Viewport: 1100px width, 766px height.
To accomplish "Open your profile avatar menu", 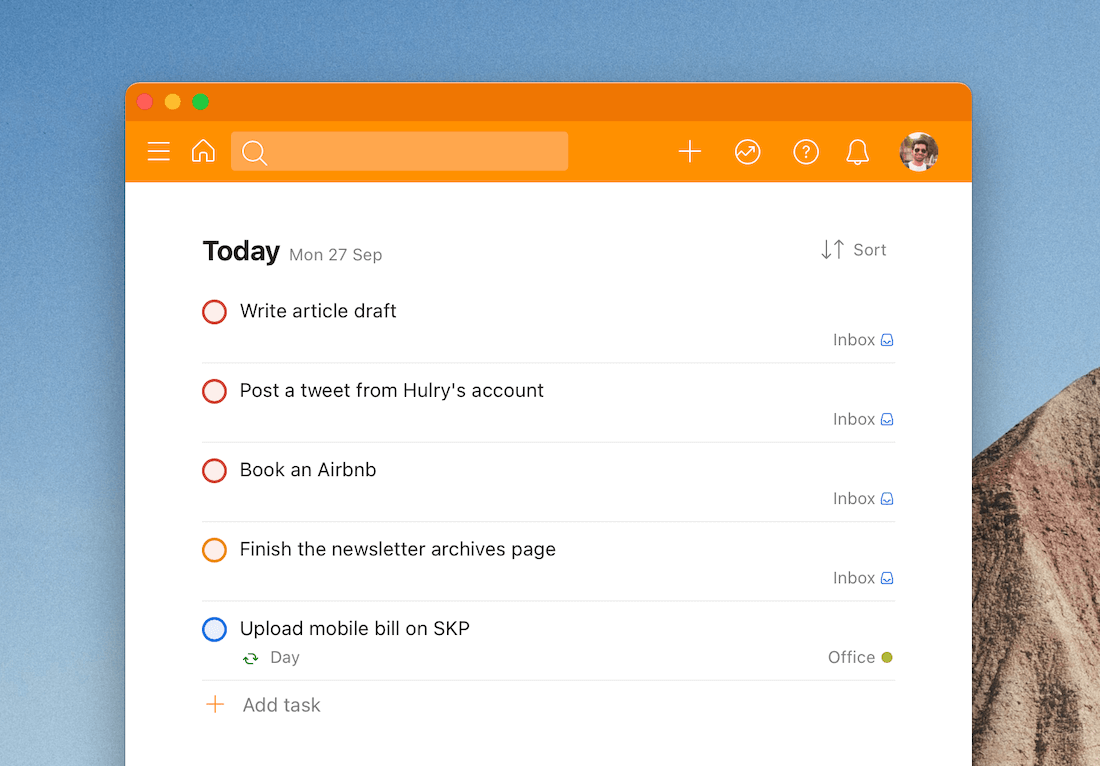I will point(918,151).
